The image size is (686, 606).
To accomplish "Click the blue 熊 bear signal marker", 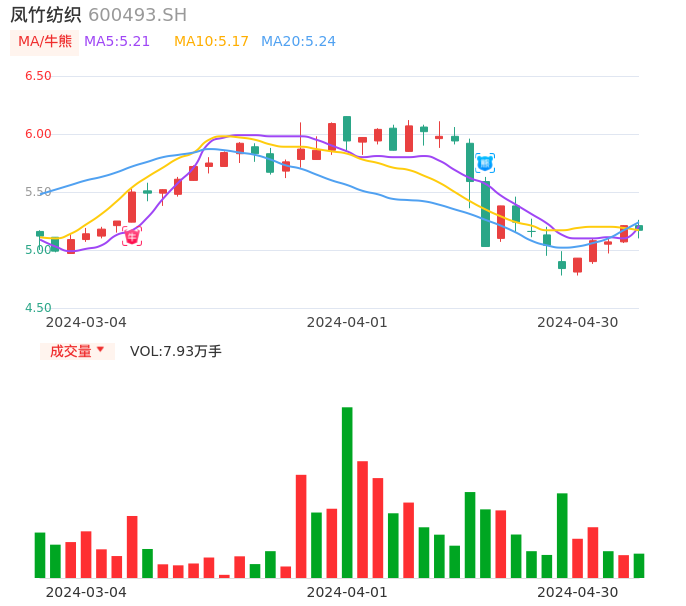I will tap(485, 163).
